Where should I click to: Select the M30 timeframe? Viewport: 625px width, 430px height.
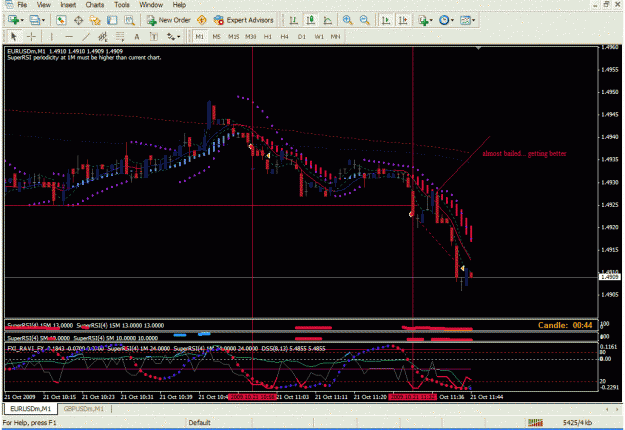pyautogui.click(x=251, y=37)
